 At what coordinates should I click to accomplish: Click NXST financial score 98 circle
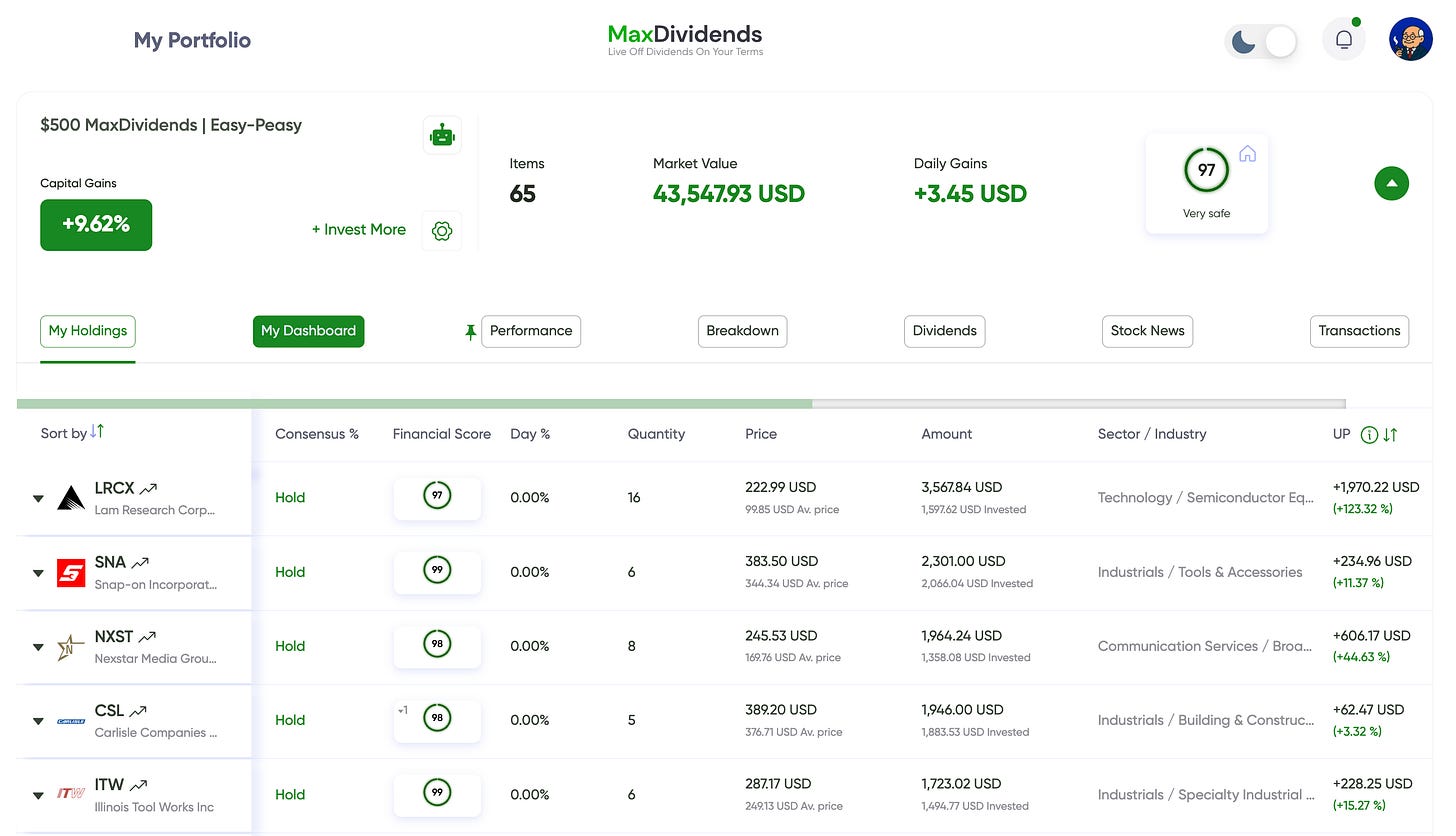[437, 644]
